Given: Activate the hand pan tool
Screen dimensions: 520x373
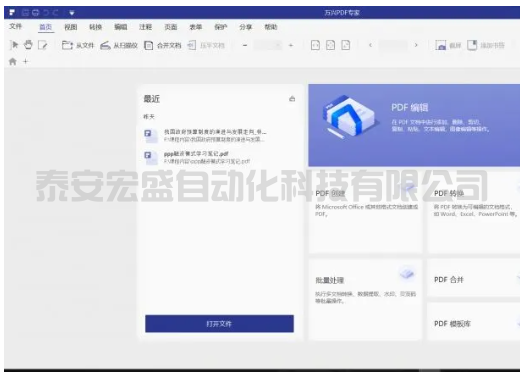Looking at the screenshot, I should coord(28,45).
